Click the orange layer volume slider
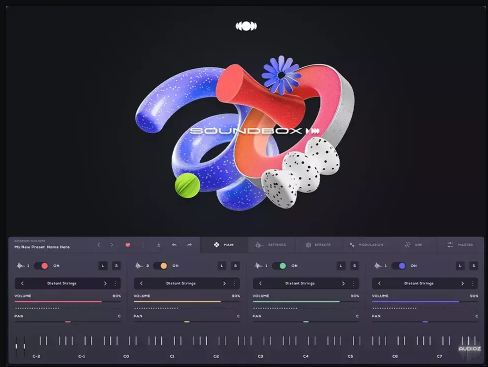Screen dimensions: 488x367 pos(187,301)
